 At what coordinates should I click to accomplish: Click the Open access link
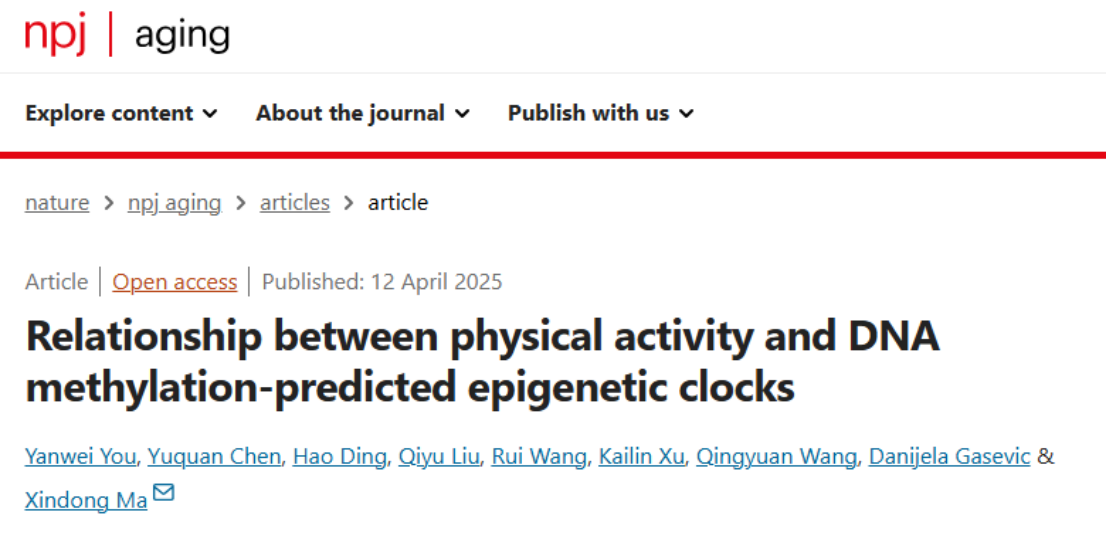pyautogui.click(x=175, y=282)
